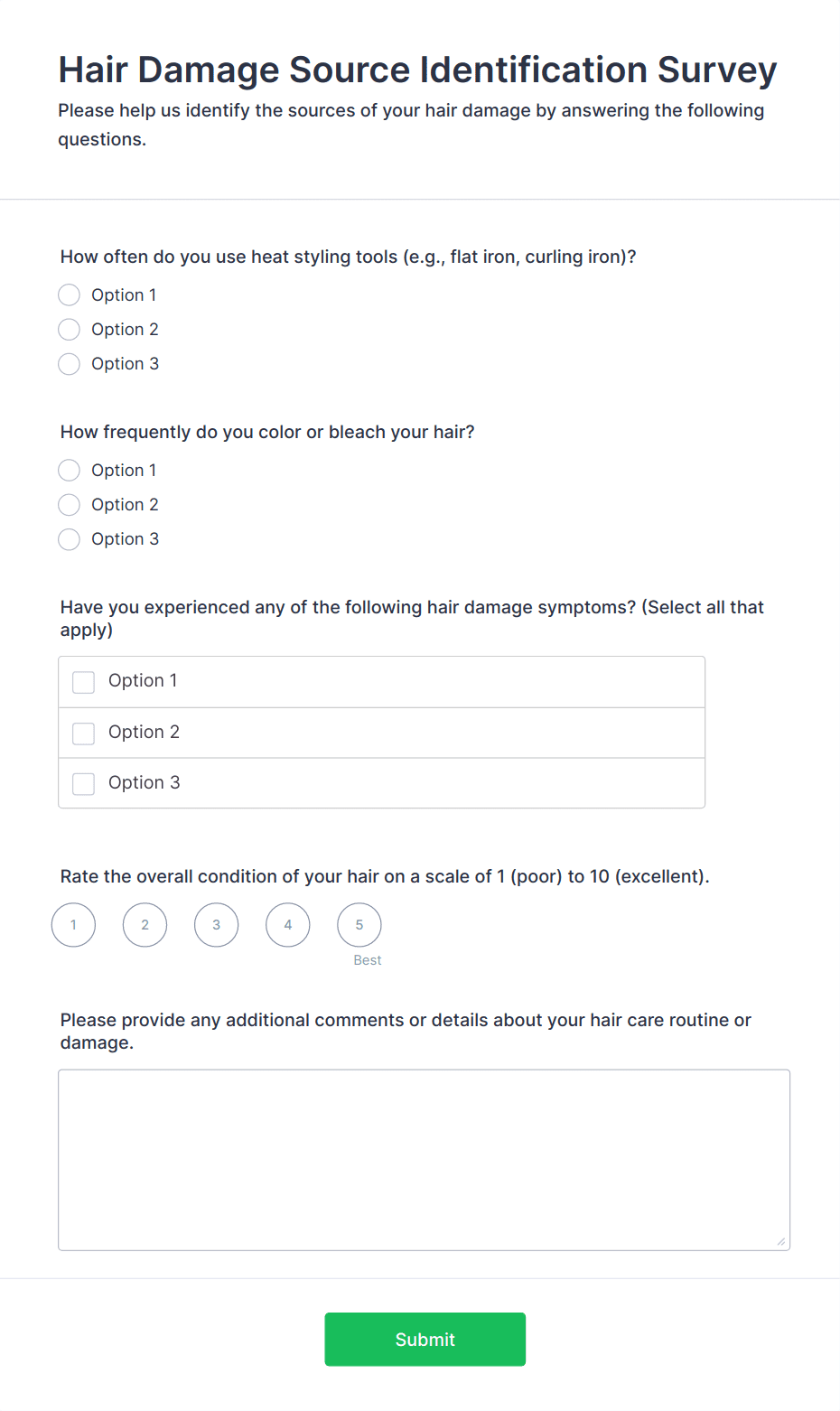Click inside the additional comments text area

click(x=425, y=1156)
